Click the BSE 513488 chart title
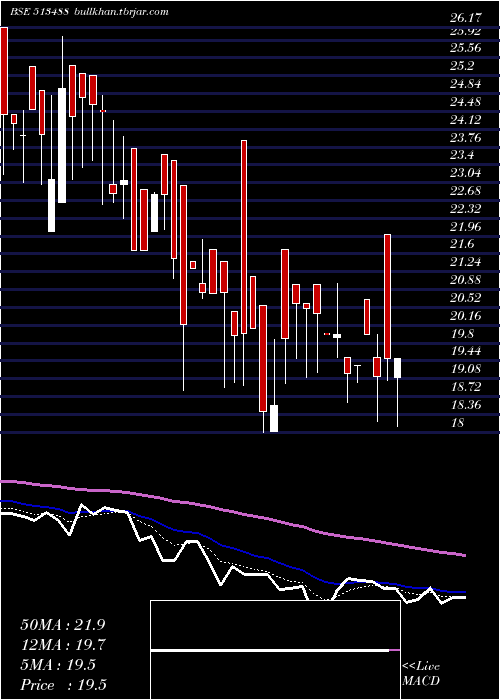The height and width of the screenshot is (700, 500). tap(39, 12)
